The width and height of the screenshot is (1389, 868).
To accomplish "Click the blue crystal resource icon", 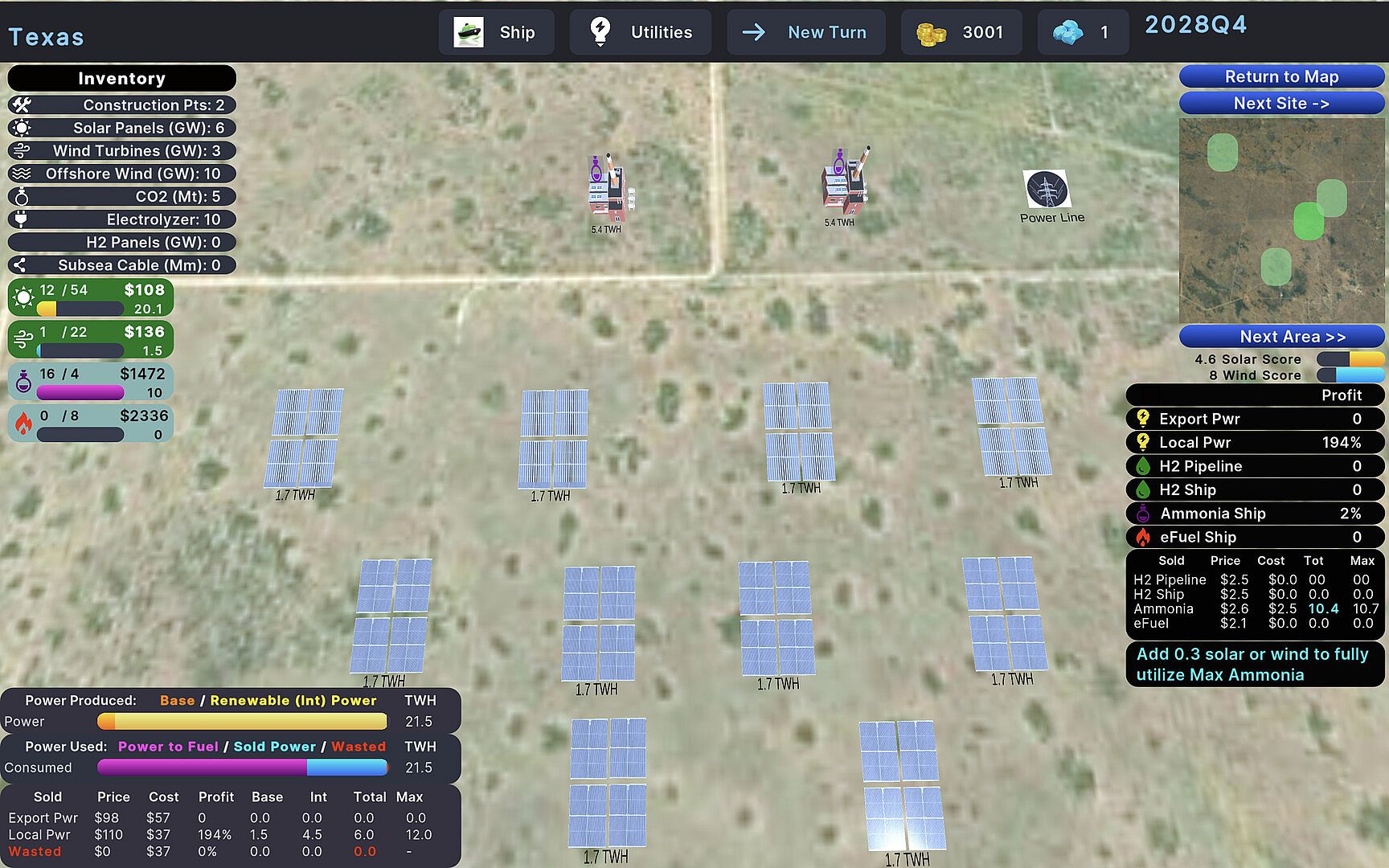I will (x=1067, y=33).
